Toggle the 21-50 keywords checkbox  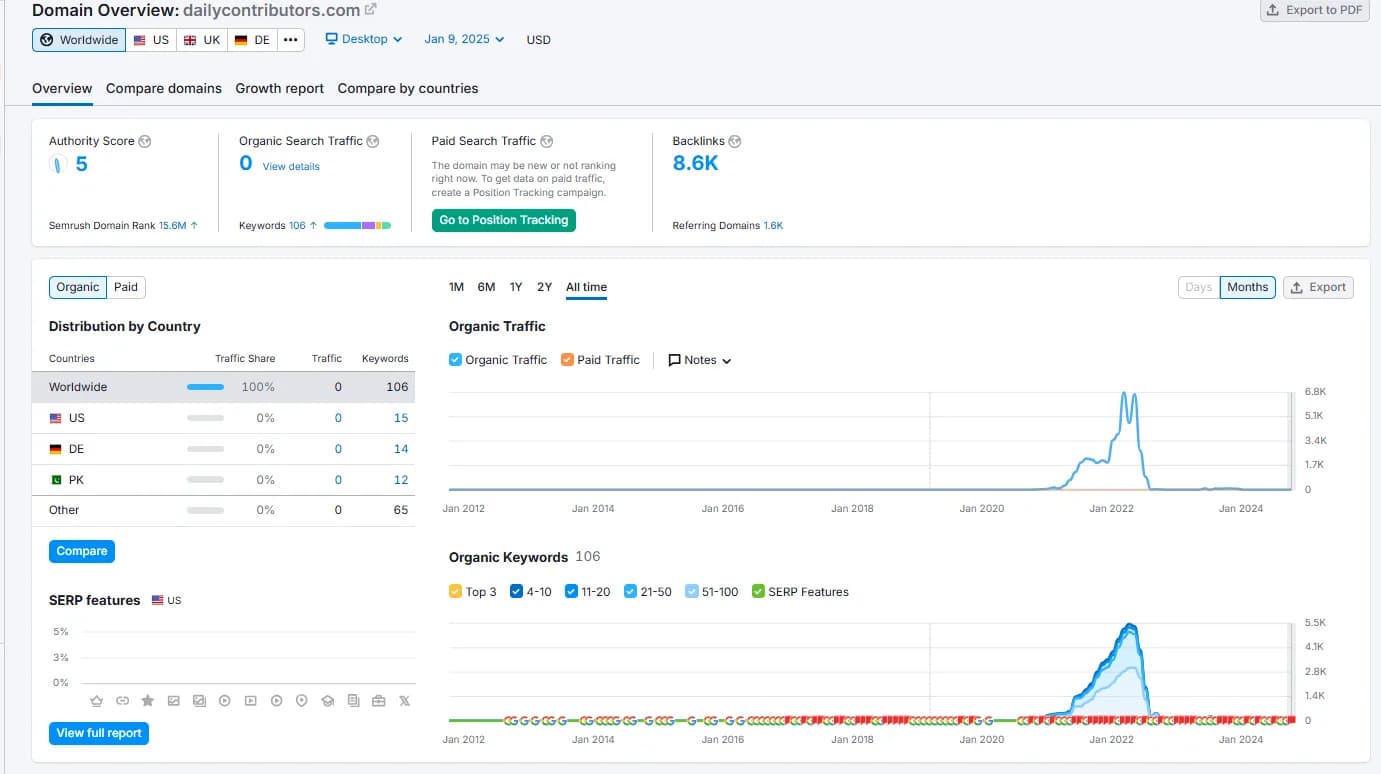(x=630, y=592)
